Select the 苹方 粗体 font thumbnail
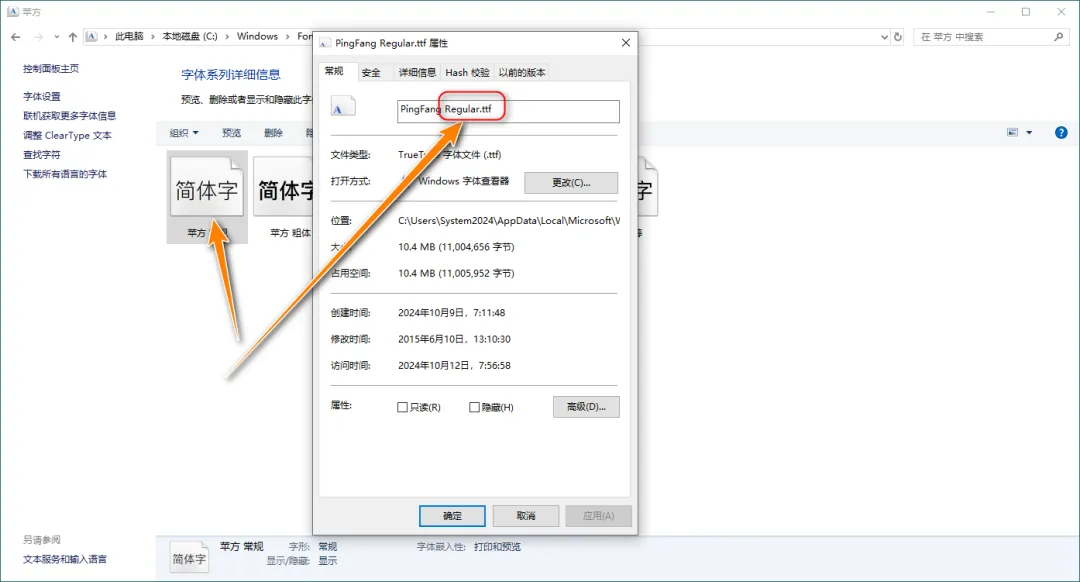Image resolution: width=1080 pixels, height=582 pixels. pyautogui.click(x=285, y=197)
